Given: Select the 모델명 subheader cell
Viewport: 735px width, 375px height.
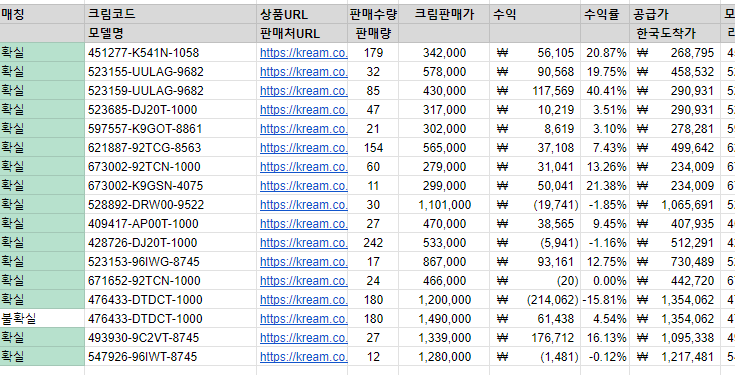Looking at the screenshot, I should [171, 33].
